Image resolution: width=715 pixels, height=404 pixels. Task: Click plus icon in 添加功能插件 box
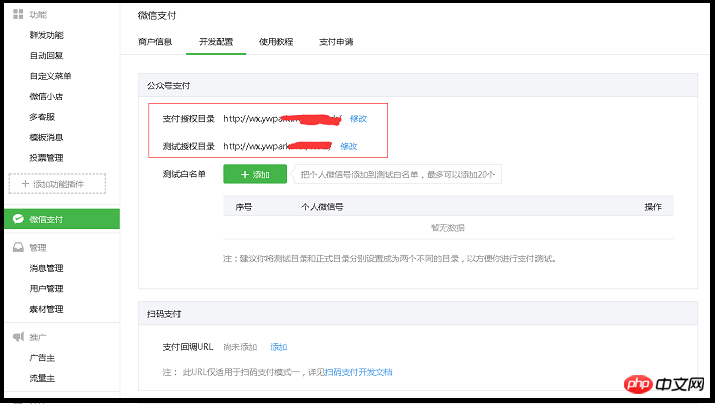[26, 184]
